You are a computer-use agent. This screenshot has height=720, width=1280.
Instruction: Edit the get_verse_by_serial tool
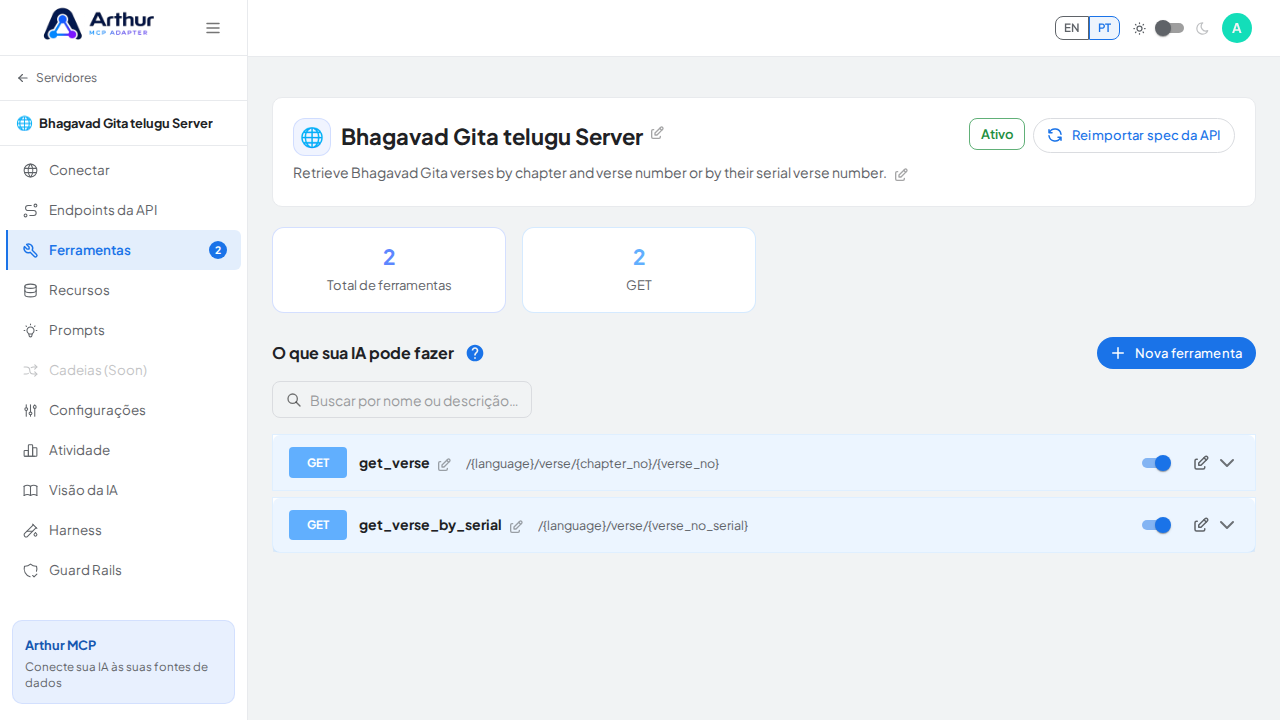pos(1201,525)
